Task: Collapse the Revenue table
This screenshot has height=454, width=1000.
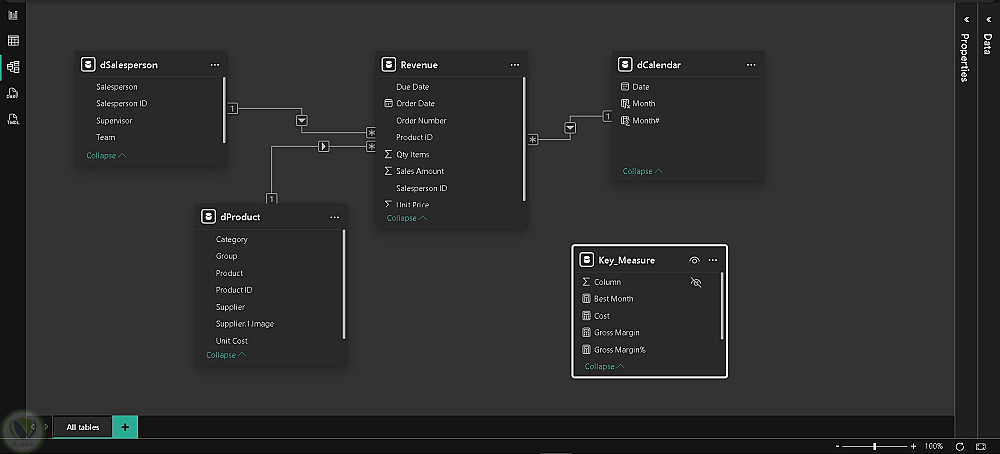Action: (406, 218)
